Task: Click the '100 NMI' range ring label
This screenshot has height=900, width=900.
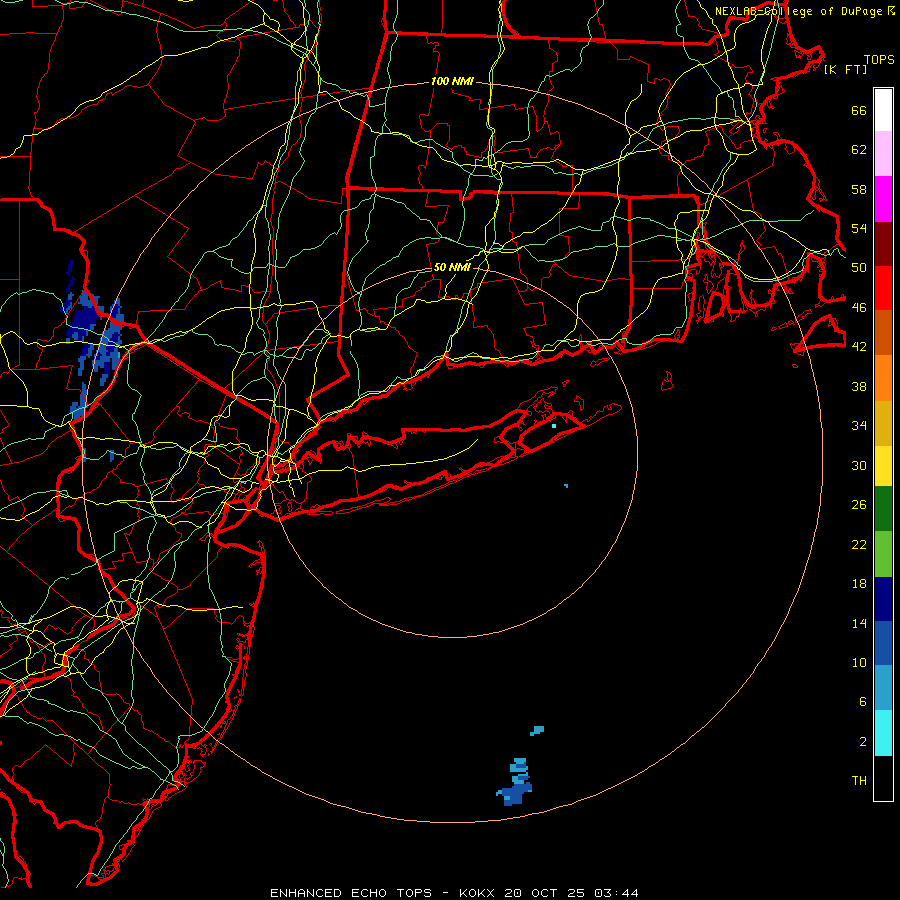Action: point(452,82)
